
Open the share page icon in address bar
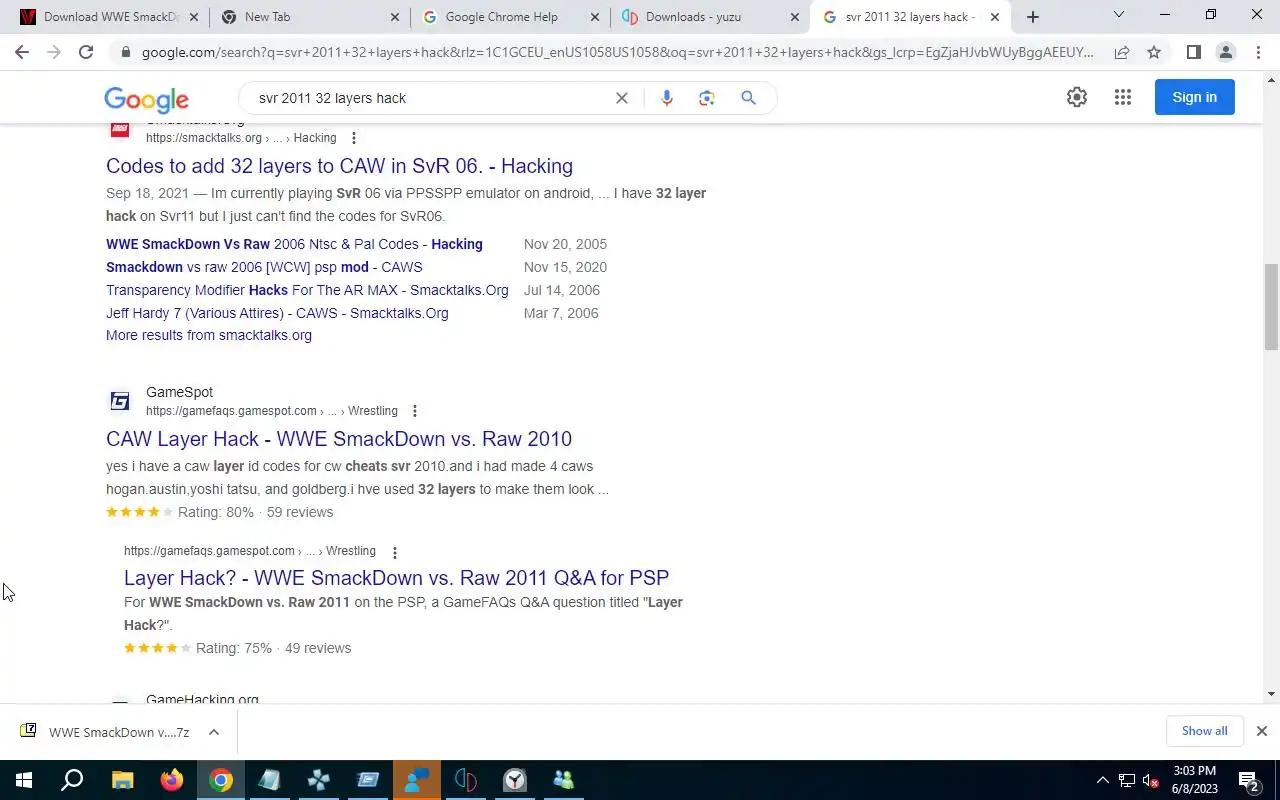[1122, 52]
